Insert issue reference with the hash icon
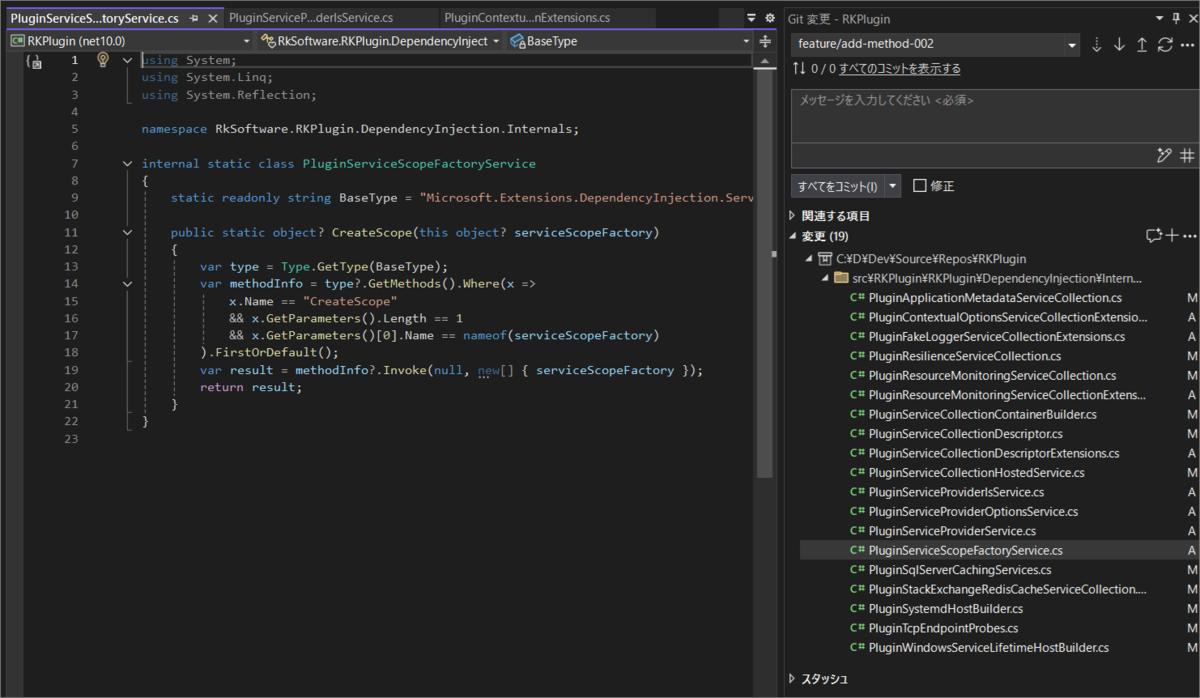This screenshot has width=1200, height=698. 1186,155
